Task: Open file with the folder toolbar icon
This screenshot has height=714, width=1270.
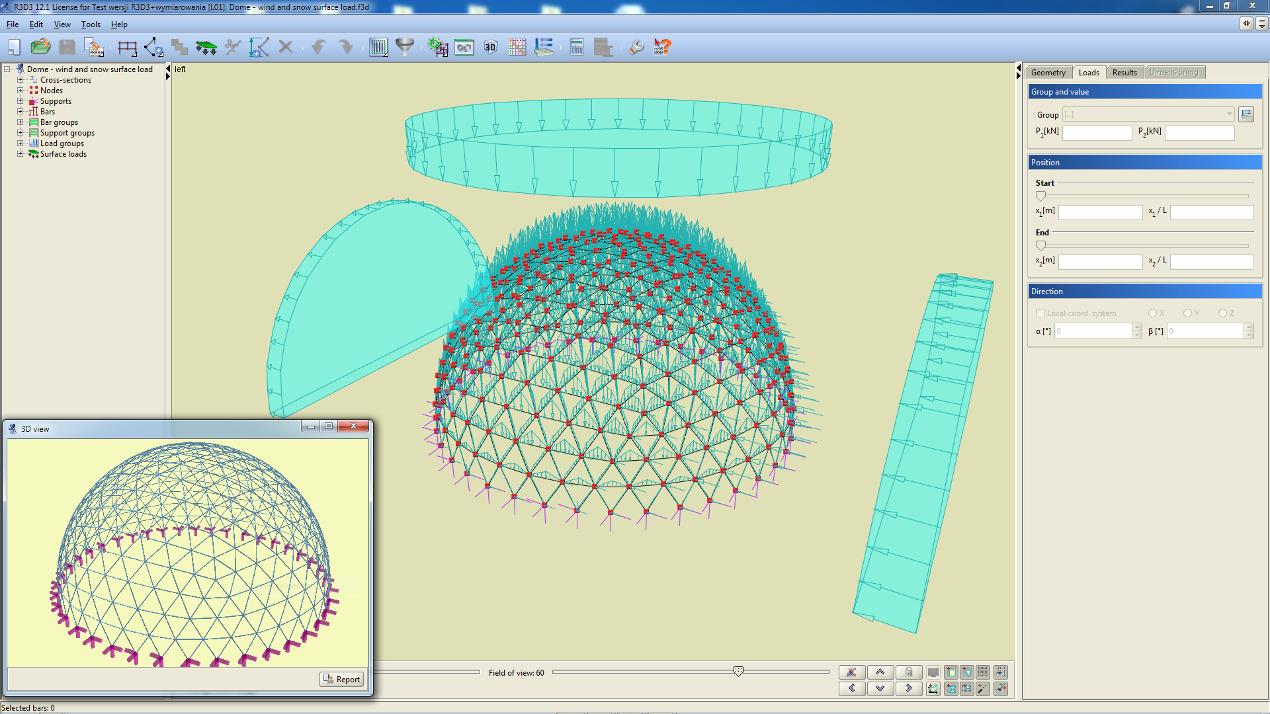Action: (x=40, y=46)
